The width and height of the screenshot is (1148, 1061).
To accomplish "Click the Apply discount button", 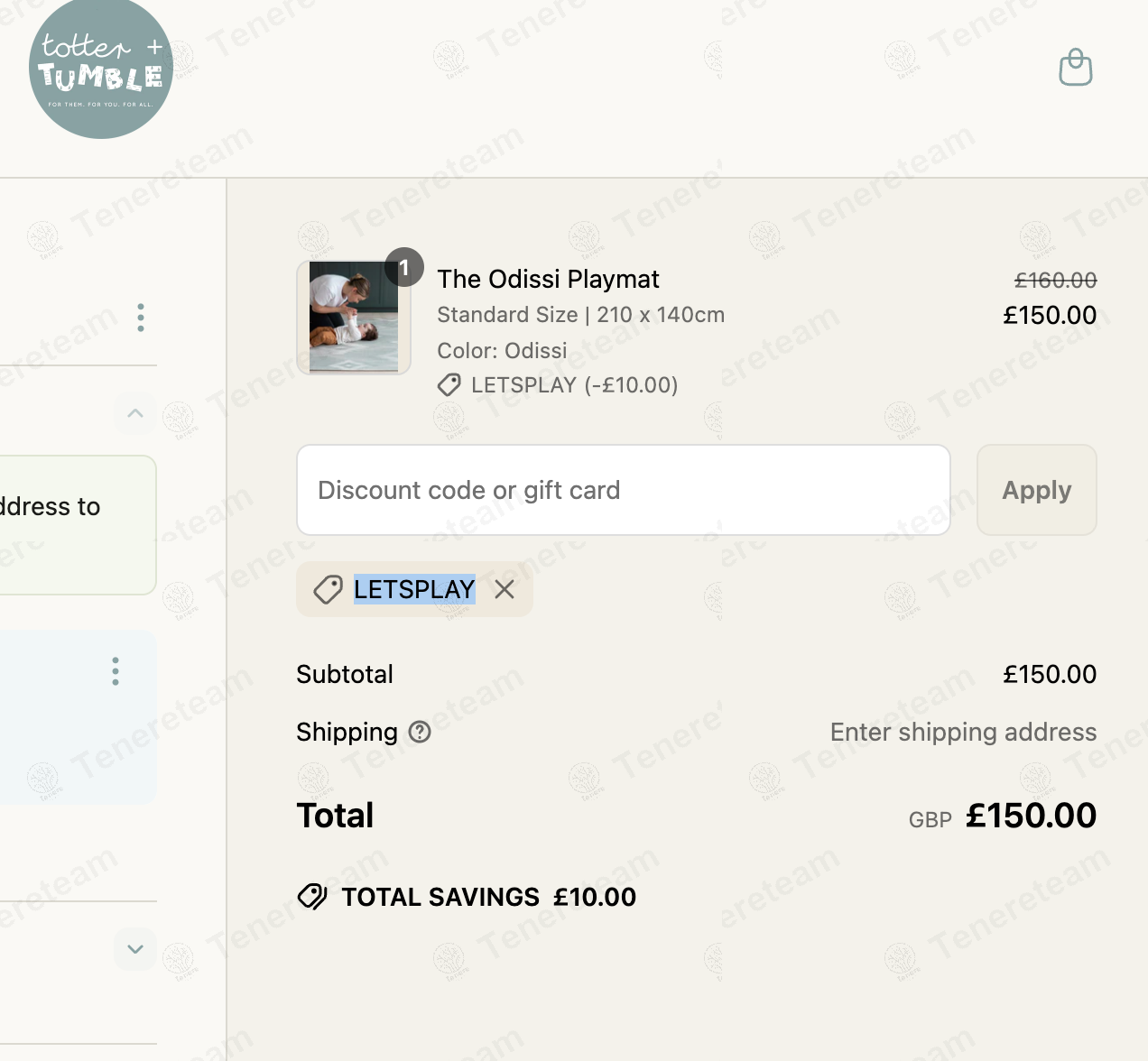I will pos(1036,490).
